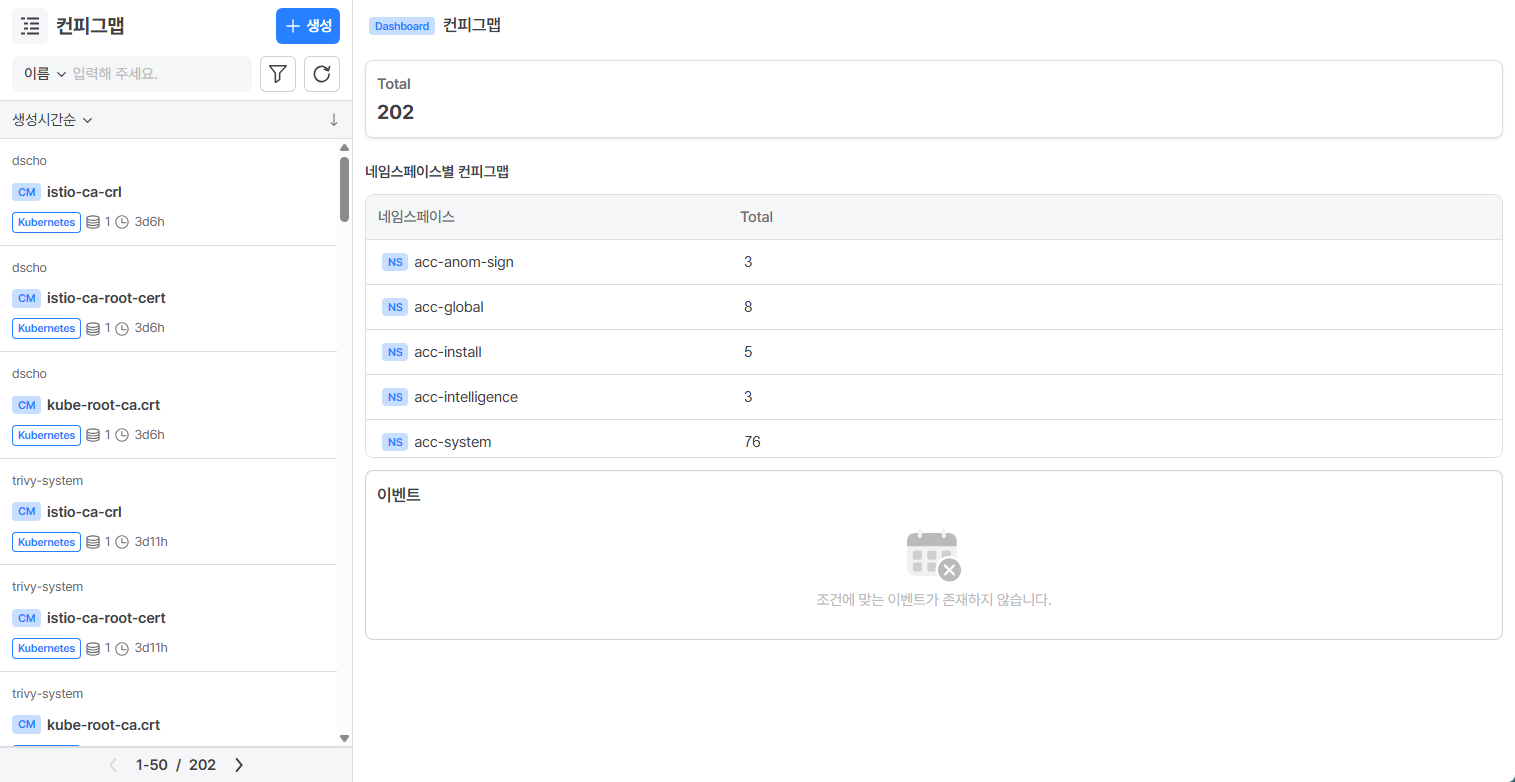
Task: Open trivy-system istio-ca-crl ConfigMap
Action: (x=169, y=512)
